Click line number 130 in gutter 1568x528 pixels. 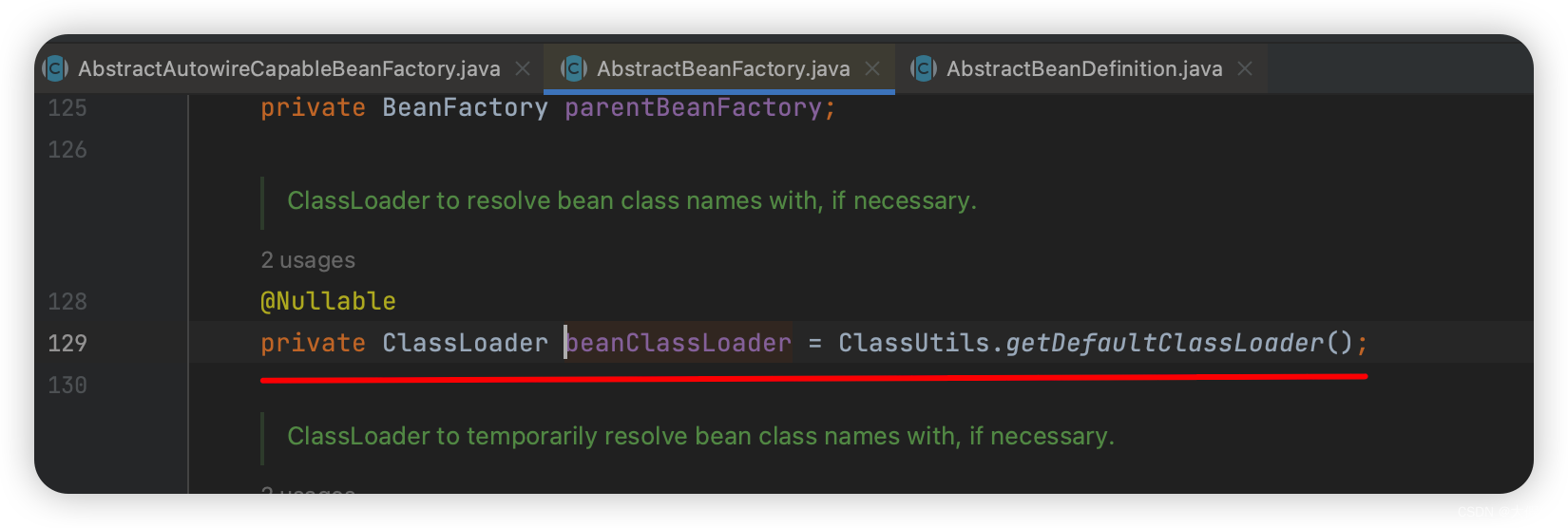[67, 385]
